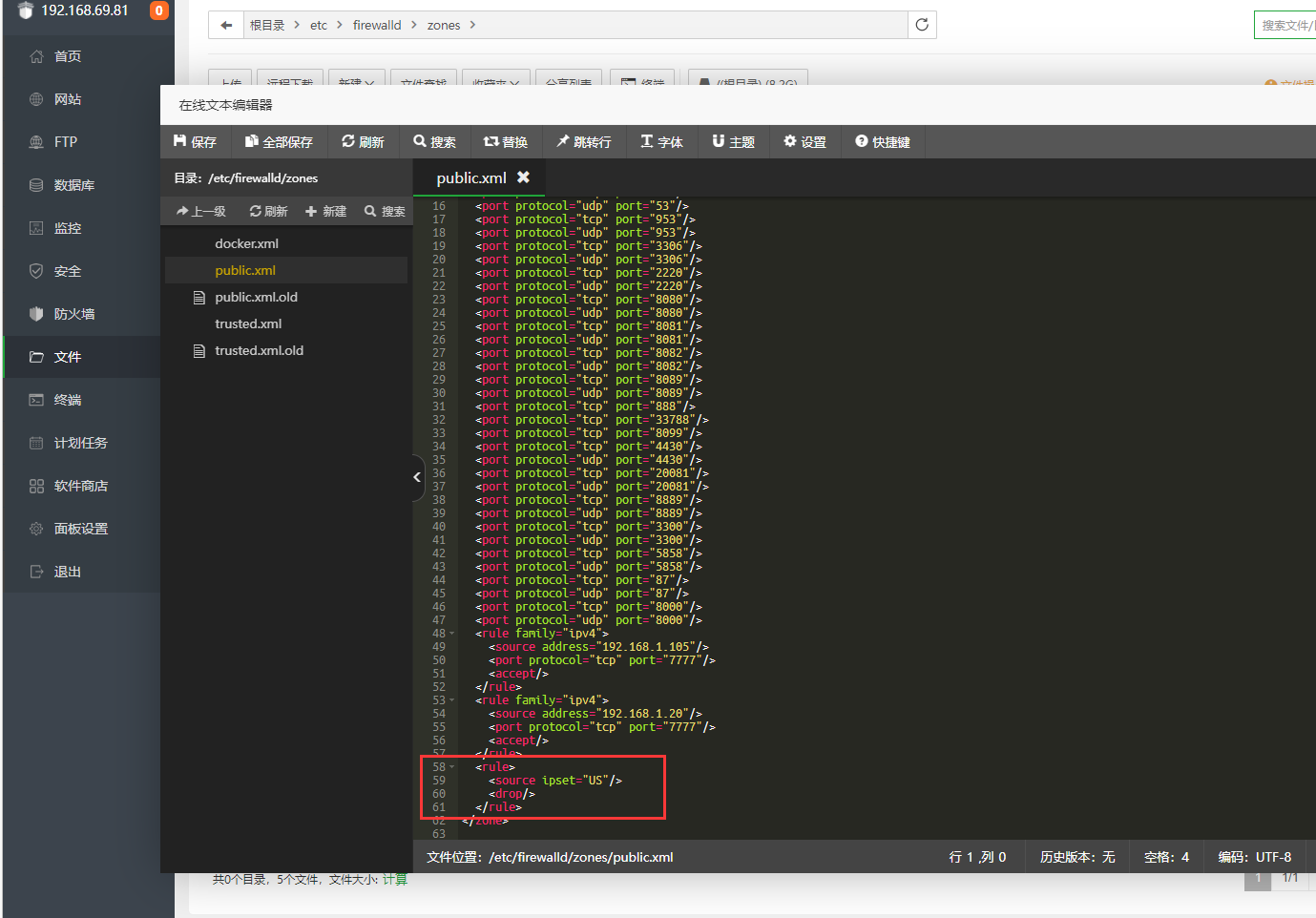Save the file with Save button
This screenshot has width=1316, height=918.
(195, 142)
